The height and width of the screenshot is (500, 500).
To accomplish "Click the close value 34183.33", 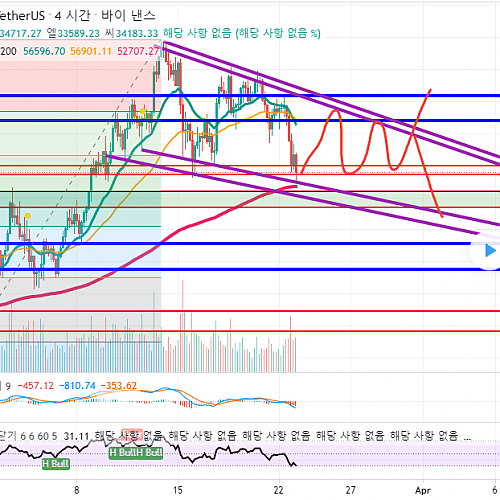I will click(x=137, y=33).
